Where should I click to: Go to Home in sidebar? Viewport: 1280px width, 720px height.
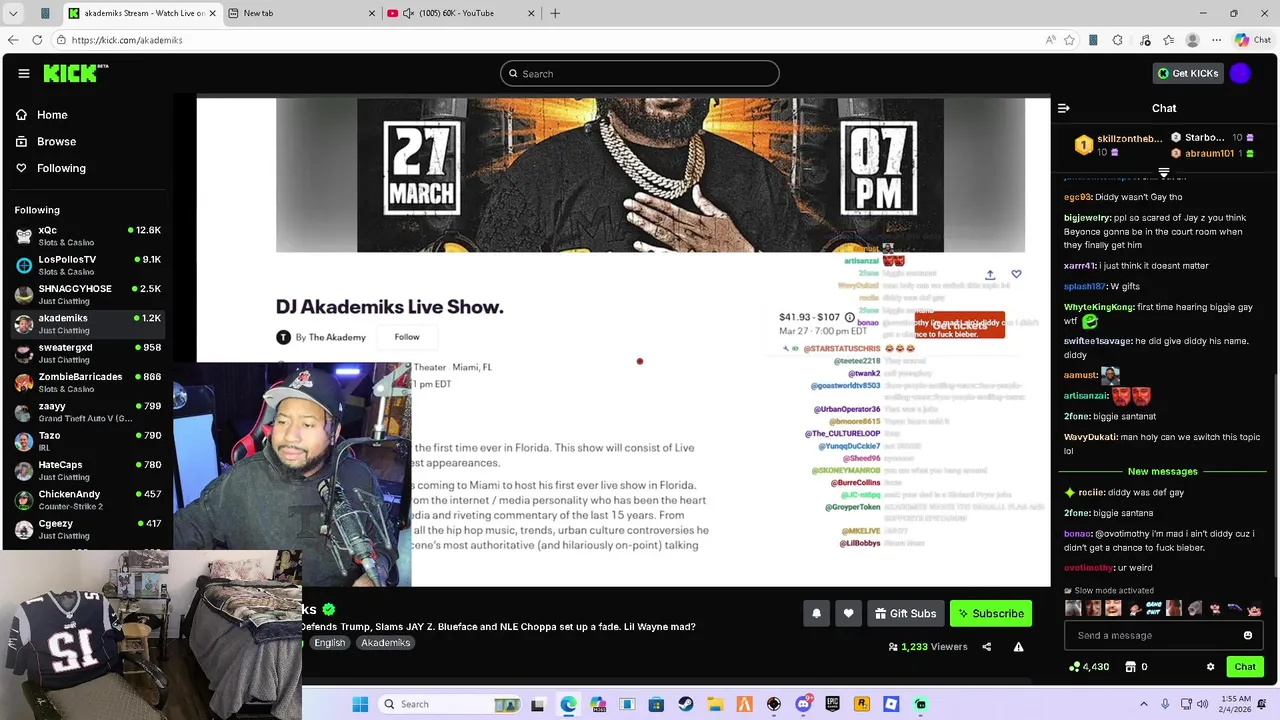click(42, 115)
